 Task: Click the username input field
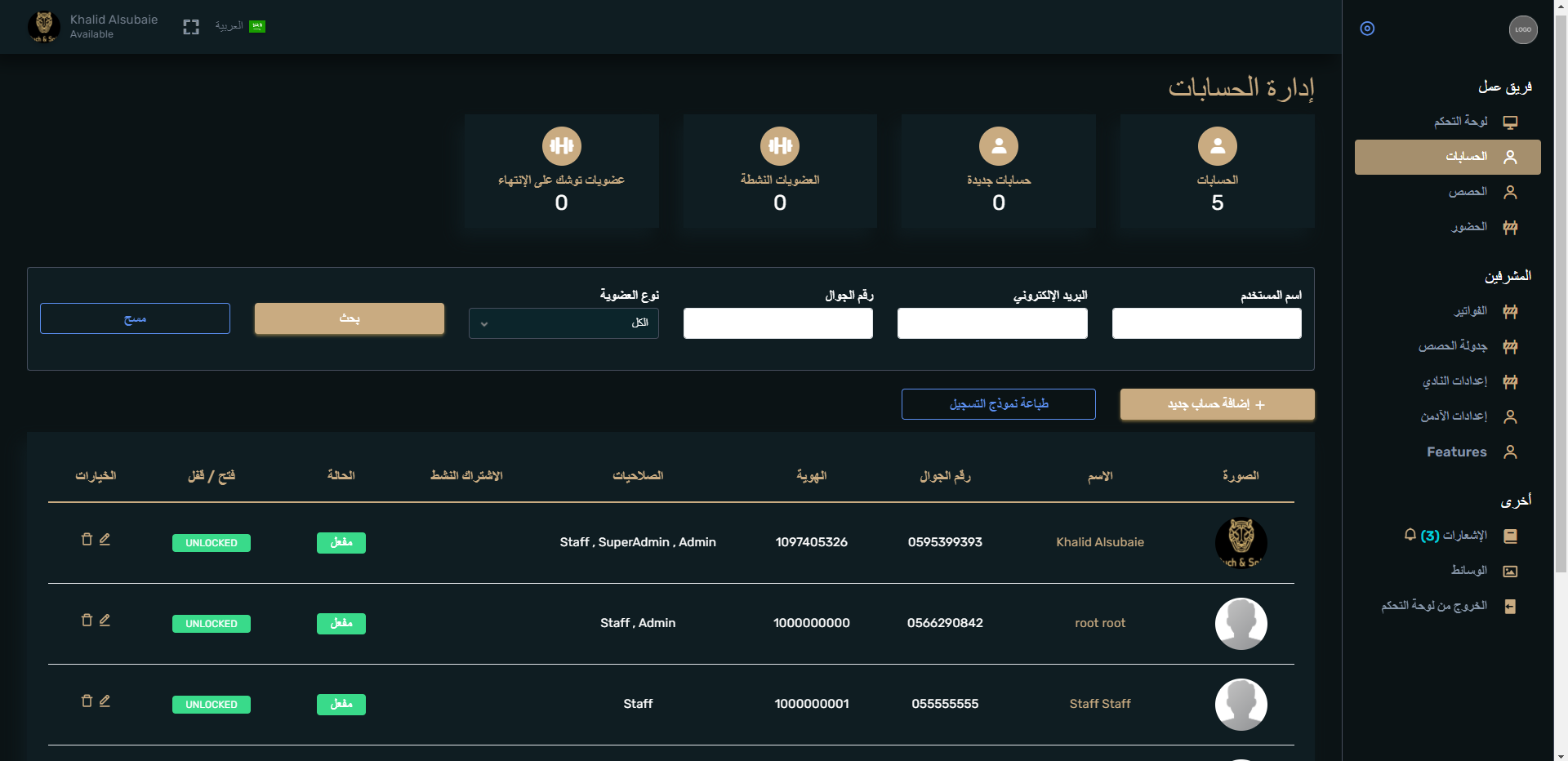(1206, 323)
